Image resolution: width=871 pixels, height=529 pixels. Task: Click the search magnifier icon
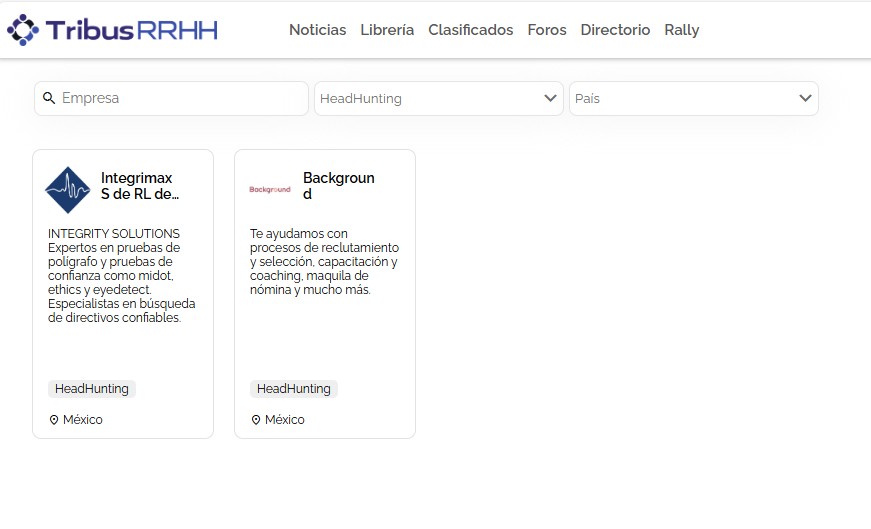pyautogui.click(x=49, y=99)
